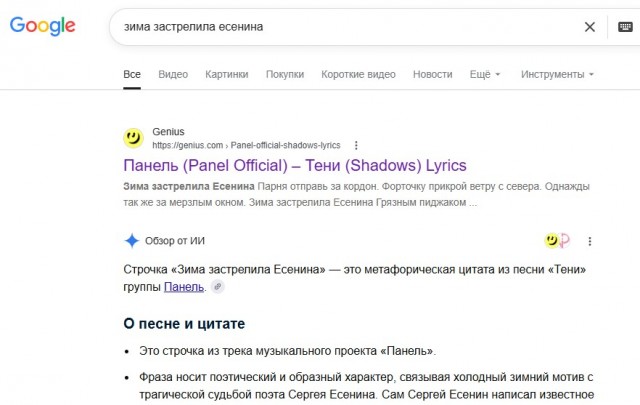Click the Genius favicon of the result

click(133, 138)
